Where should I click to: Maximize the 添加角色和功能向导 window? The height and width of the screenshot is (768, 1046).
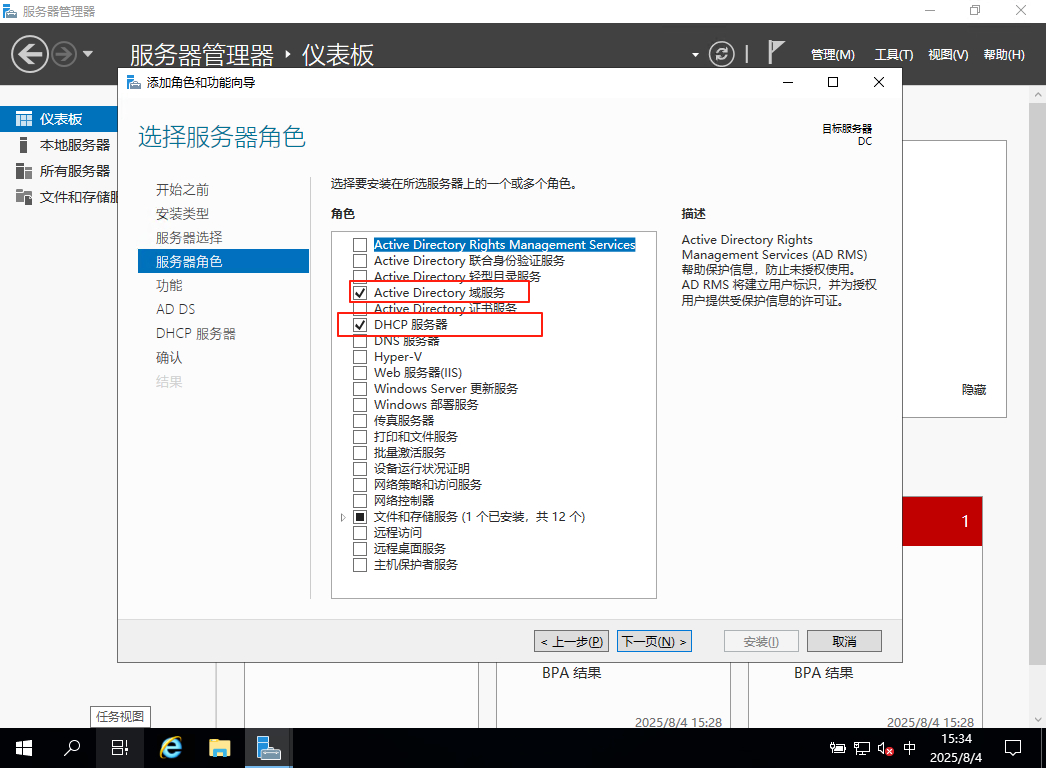[833, 82]
